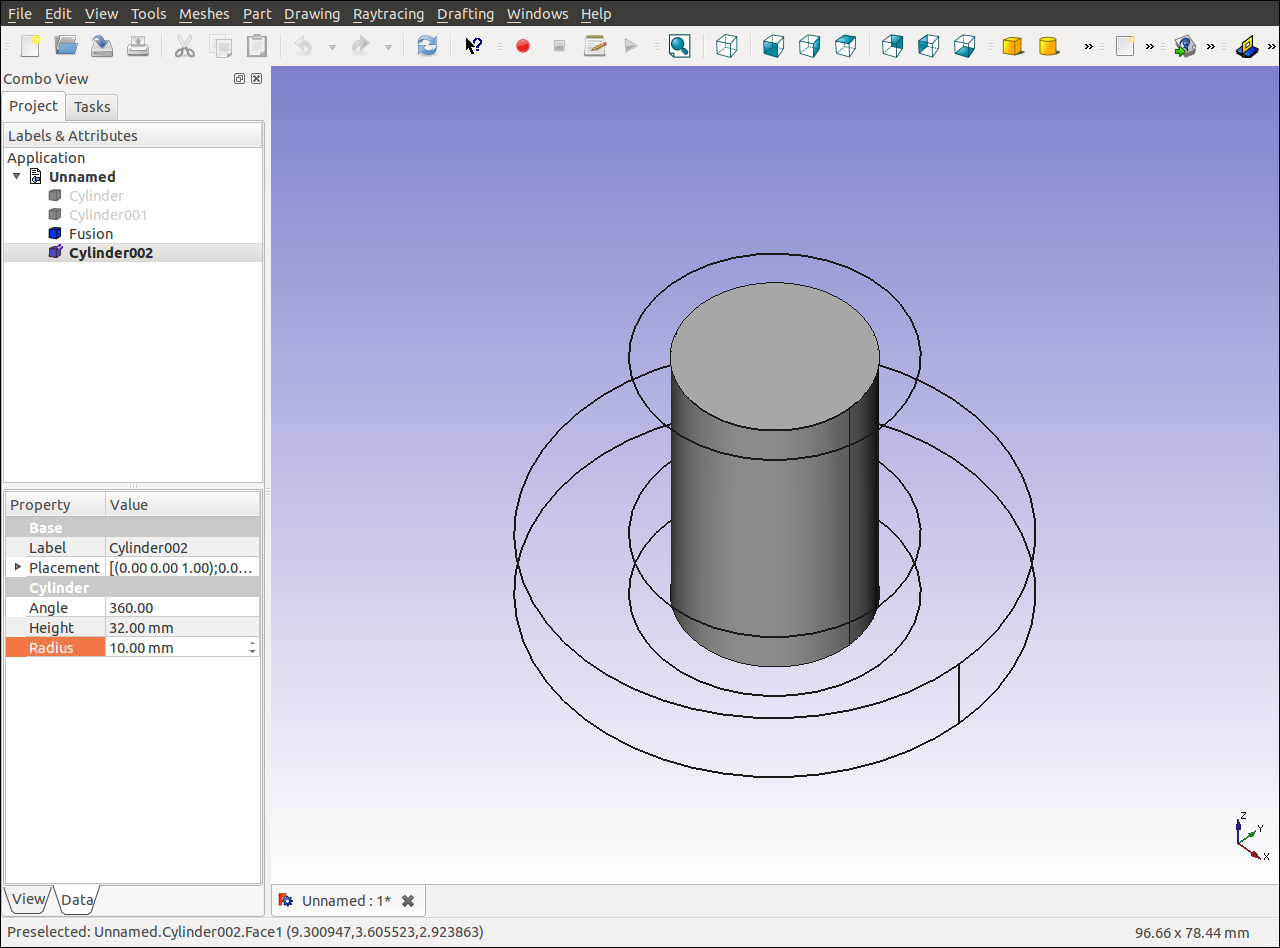Switch to the Tasks tab
Image resolution: width=1280 pixels, height=948 pixels.
(92, 107)
